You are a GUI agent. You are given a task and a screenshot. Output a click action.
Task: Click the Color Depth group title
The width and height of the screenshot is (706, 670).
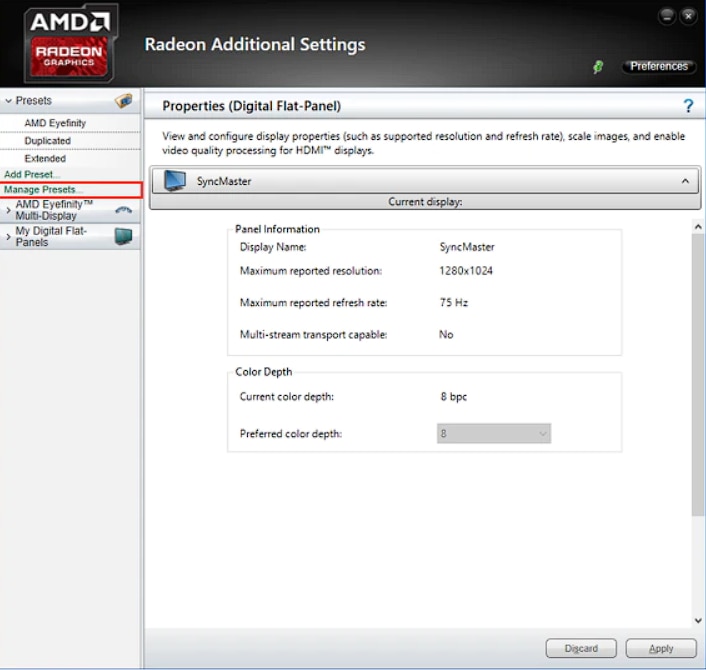click(264, 372)
